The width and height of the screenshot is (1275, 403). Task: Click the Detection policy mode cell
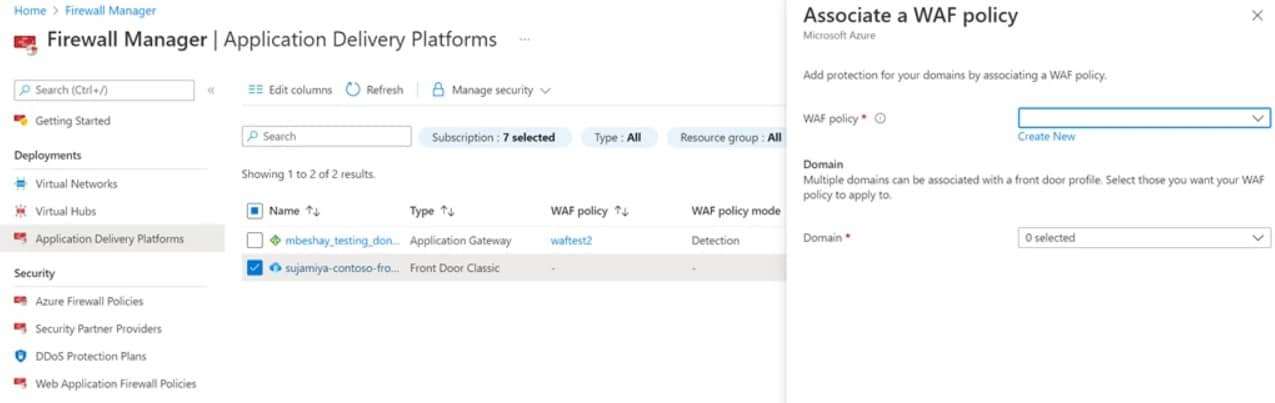(x=716, y=241)
